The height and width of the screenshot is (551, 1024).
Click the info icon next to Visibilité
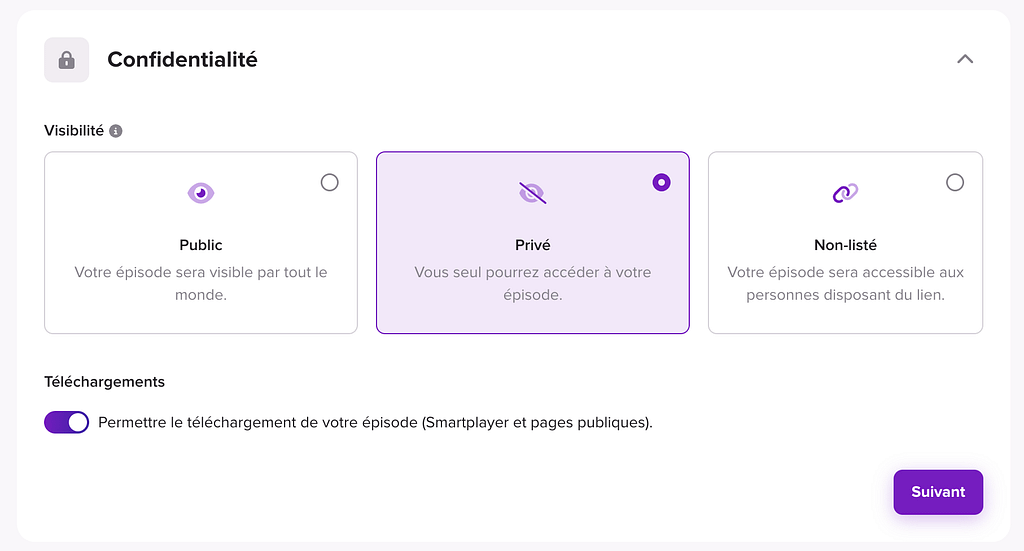coord(116,131)
